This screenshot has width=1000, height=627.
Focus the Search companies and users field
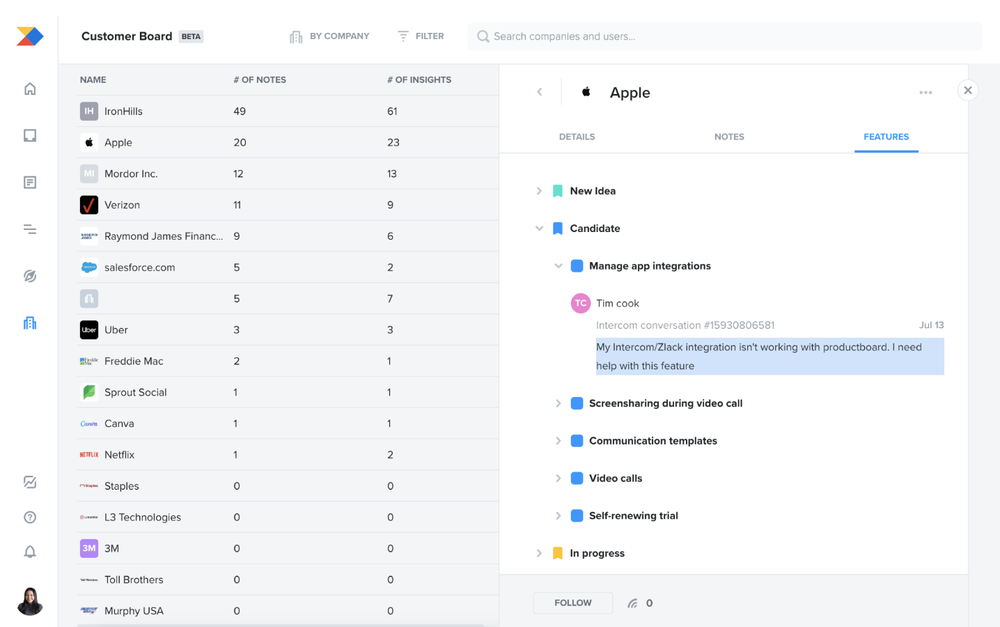tap(724, 36)
